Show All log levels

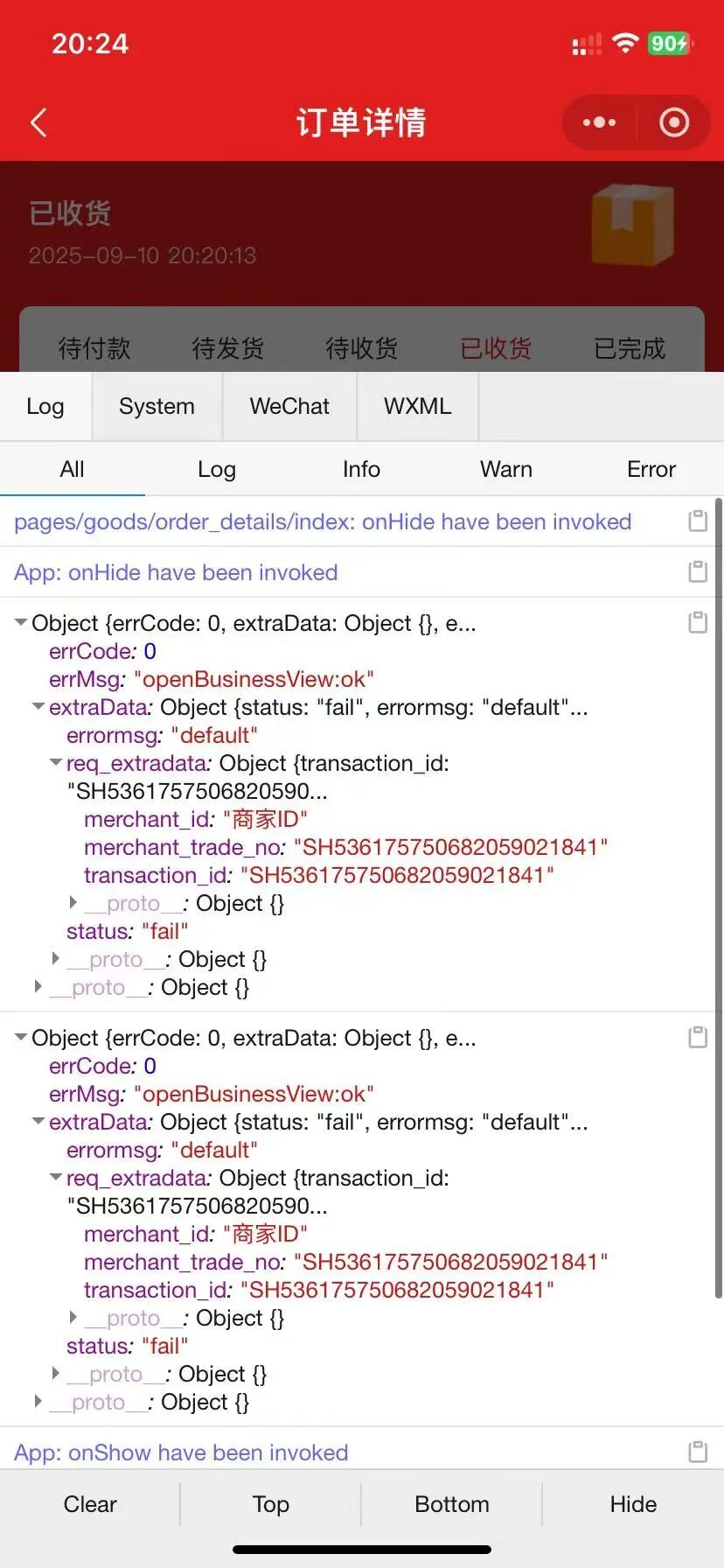73,469
